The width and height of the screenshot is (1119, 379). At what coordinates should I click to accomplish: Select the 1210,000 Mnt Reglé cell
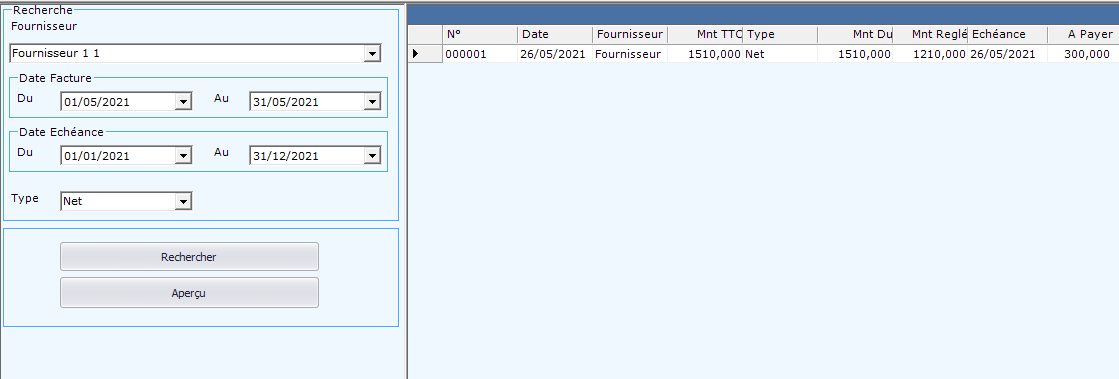930,54
